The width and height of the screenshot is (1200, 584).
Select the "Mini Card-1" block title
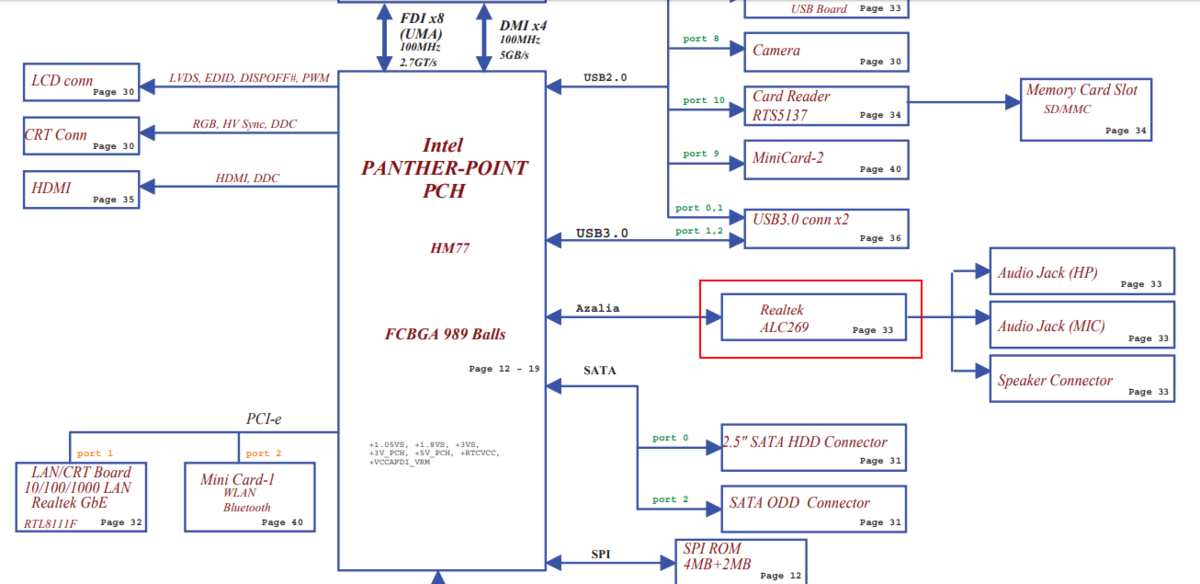pyautogui.click(x=237, y=480)
